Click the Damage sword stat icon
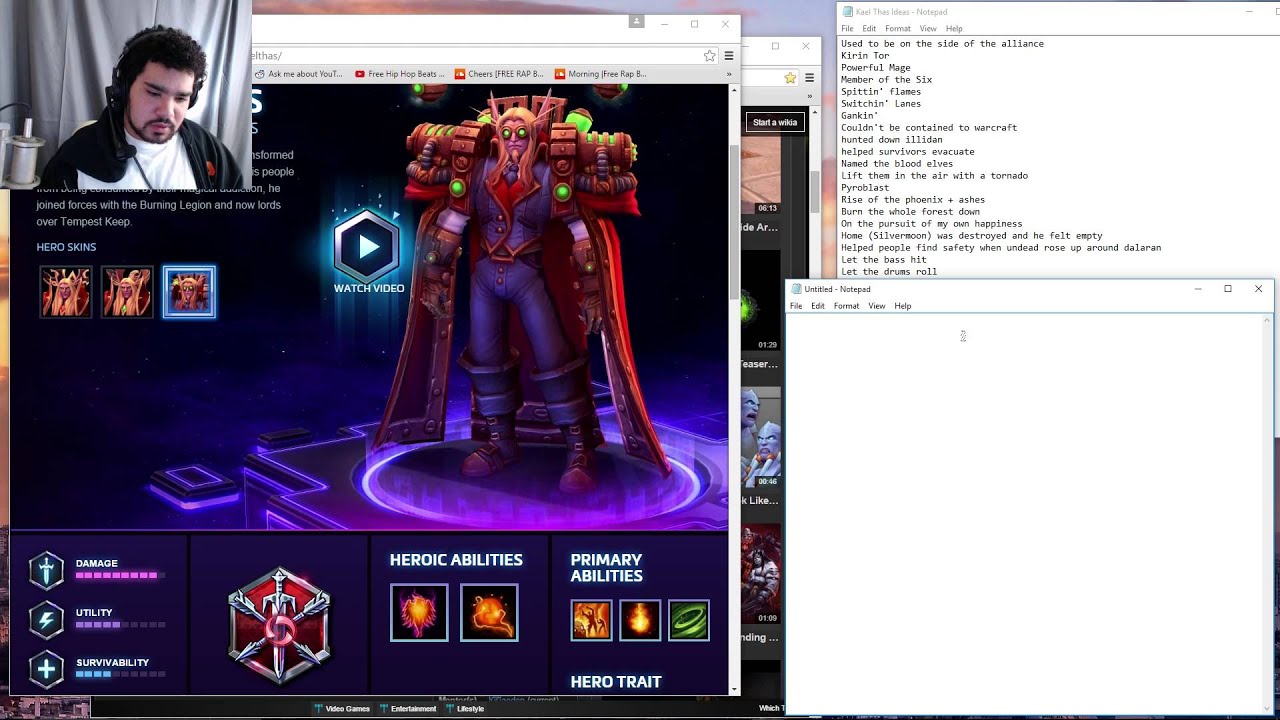This screenshot has width=1280, height=720. click(x=46, y=570)
